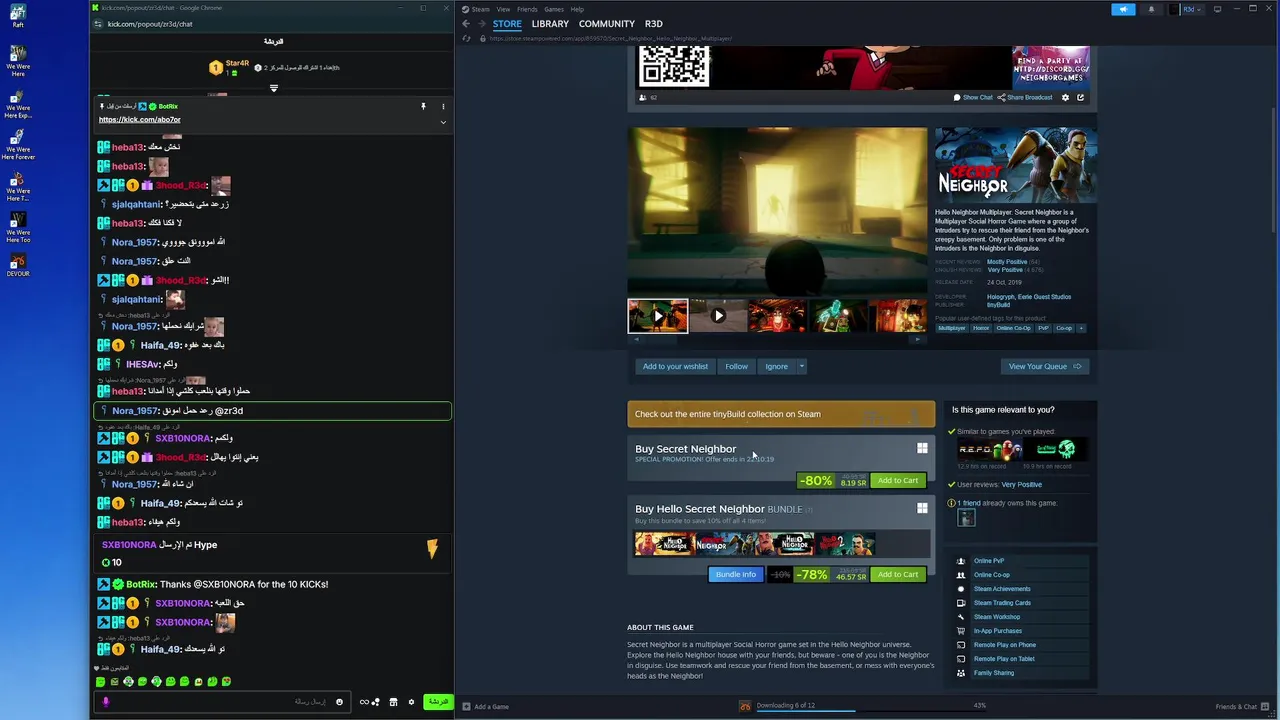Pop out the broadcast player
The height and width of the screenshot is (720, 1280).
1080,98
